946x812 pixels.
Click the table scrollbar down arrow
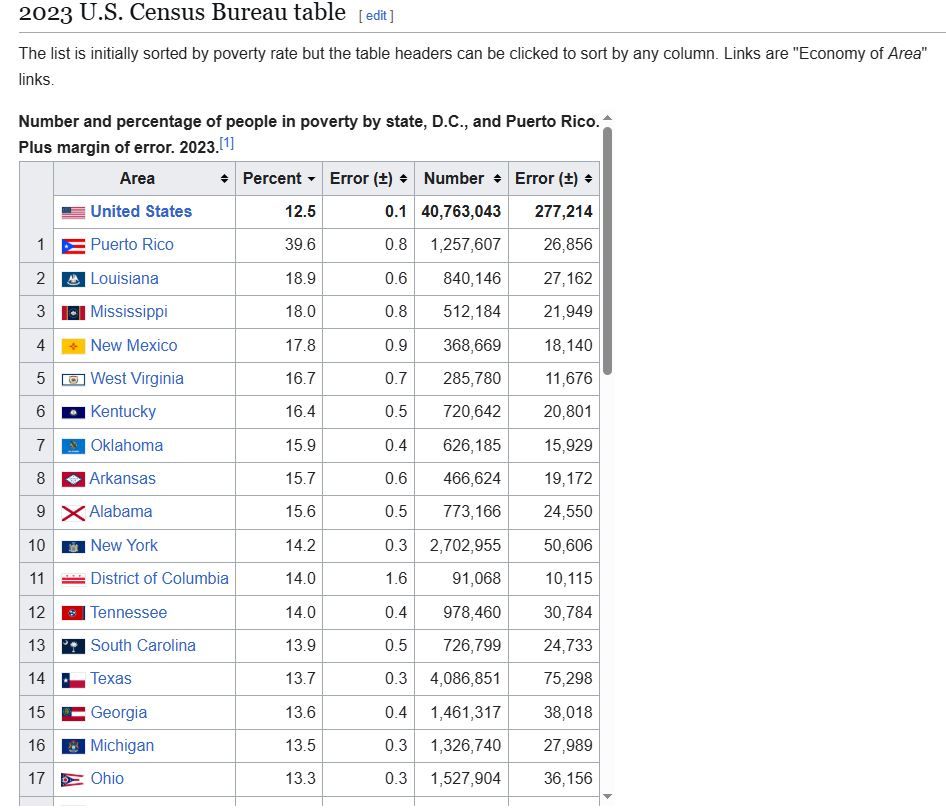coord(608,796)
